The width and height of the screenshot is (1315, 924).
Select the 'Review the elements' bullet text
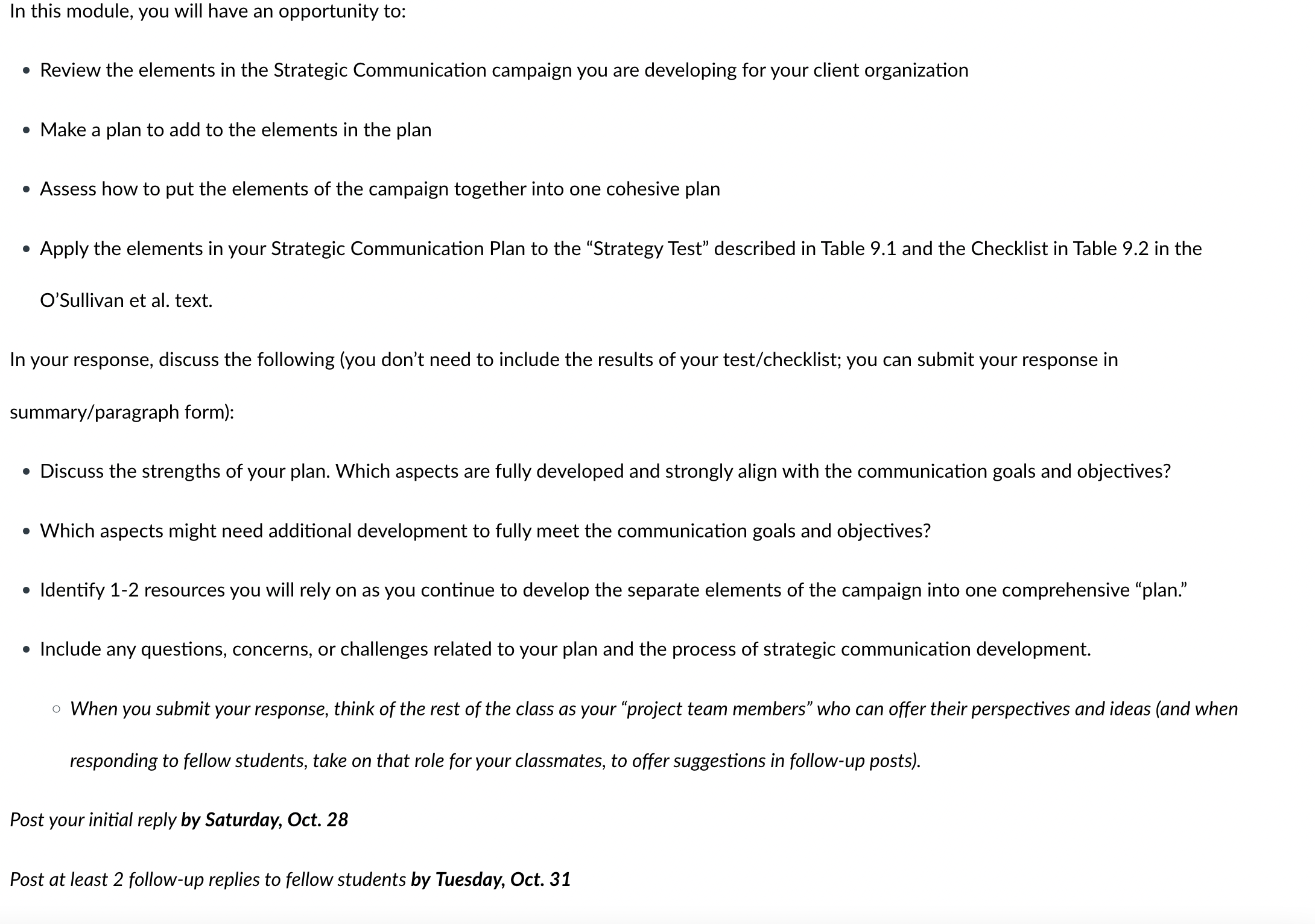click(504, 71)
